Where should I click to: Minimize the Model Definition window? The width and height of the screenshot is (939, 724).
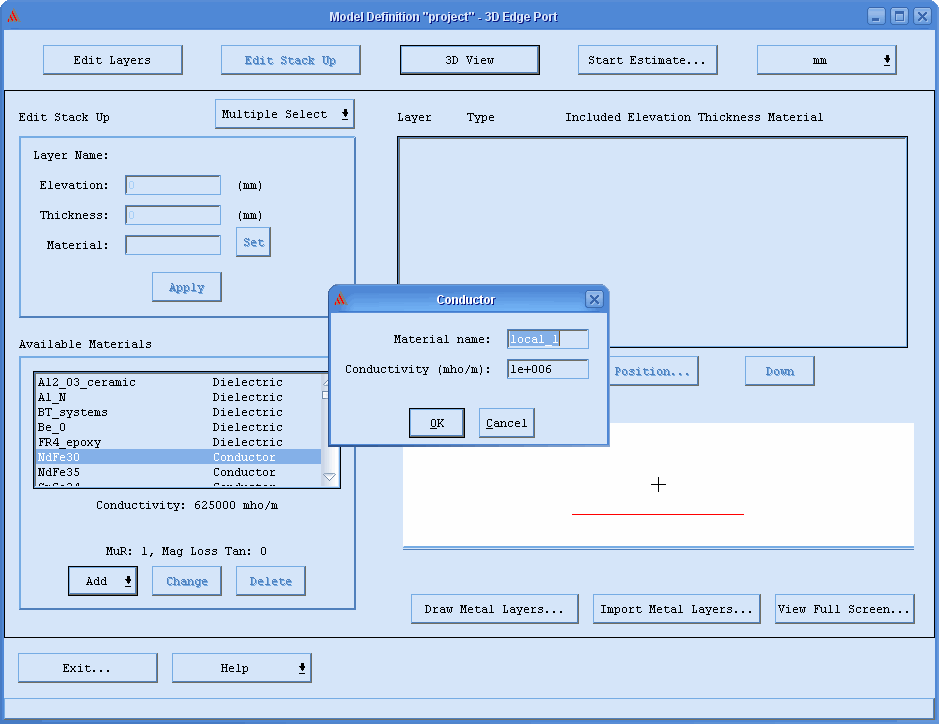pos(876,16)
